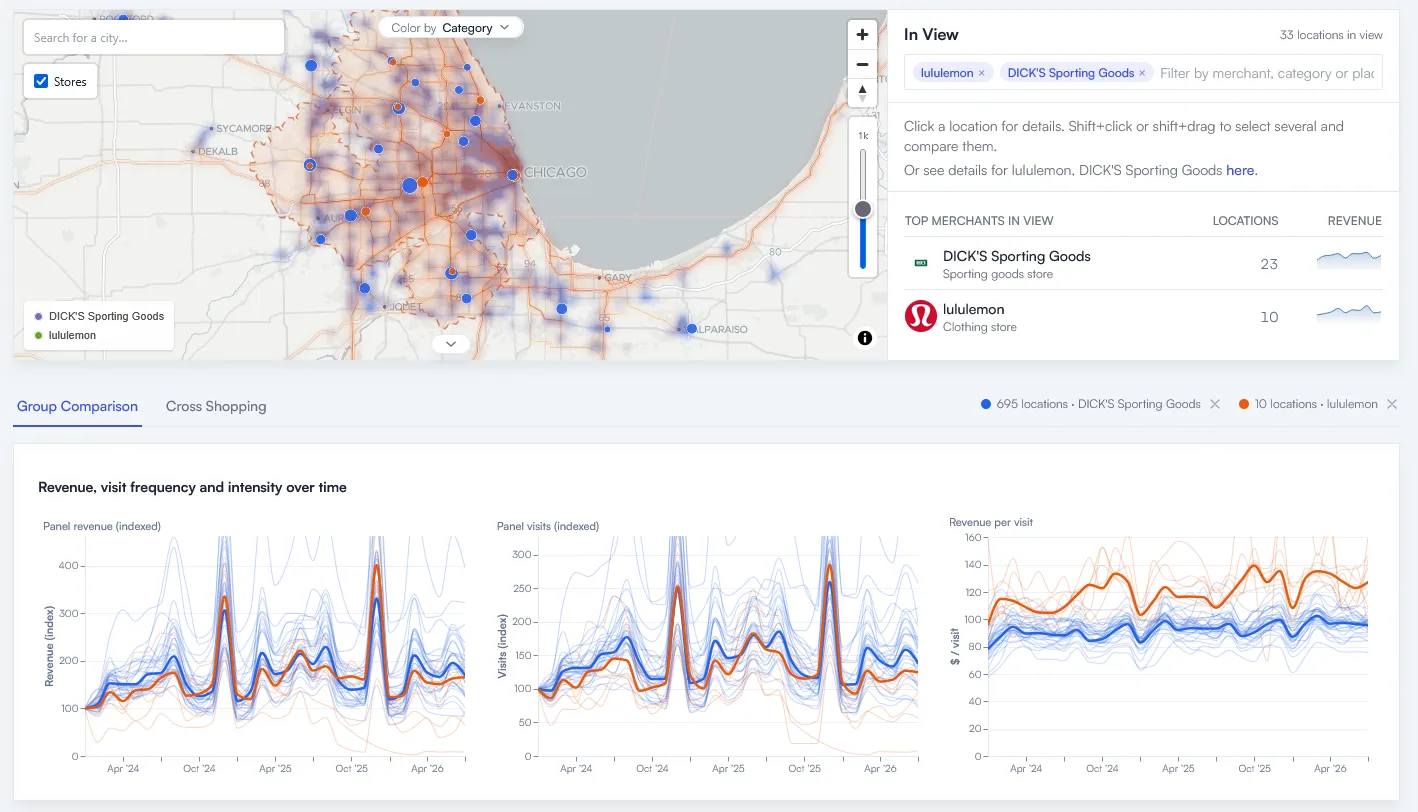Click the city search field
1418x812 pixels.
(x=154, y=38)
